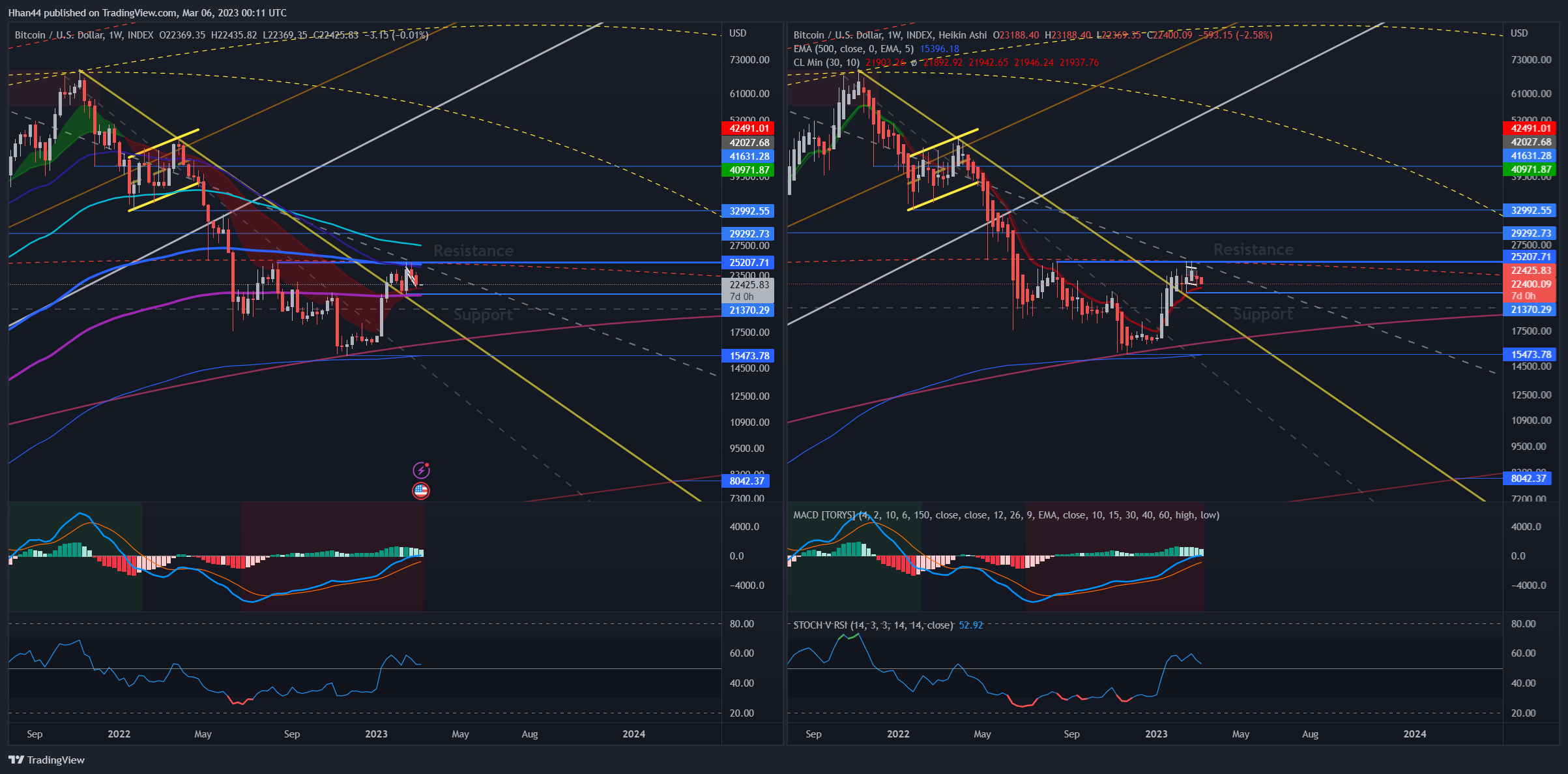Click the 2022 time axis label, left chart
This screenshot has height=774, width=1568.
[x=119, y=734]
